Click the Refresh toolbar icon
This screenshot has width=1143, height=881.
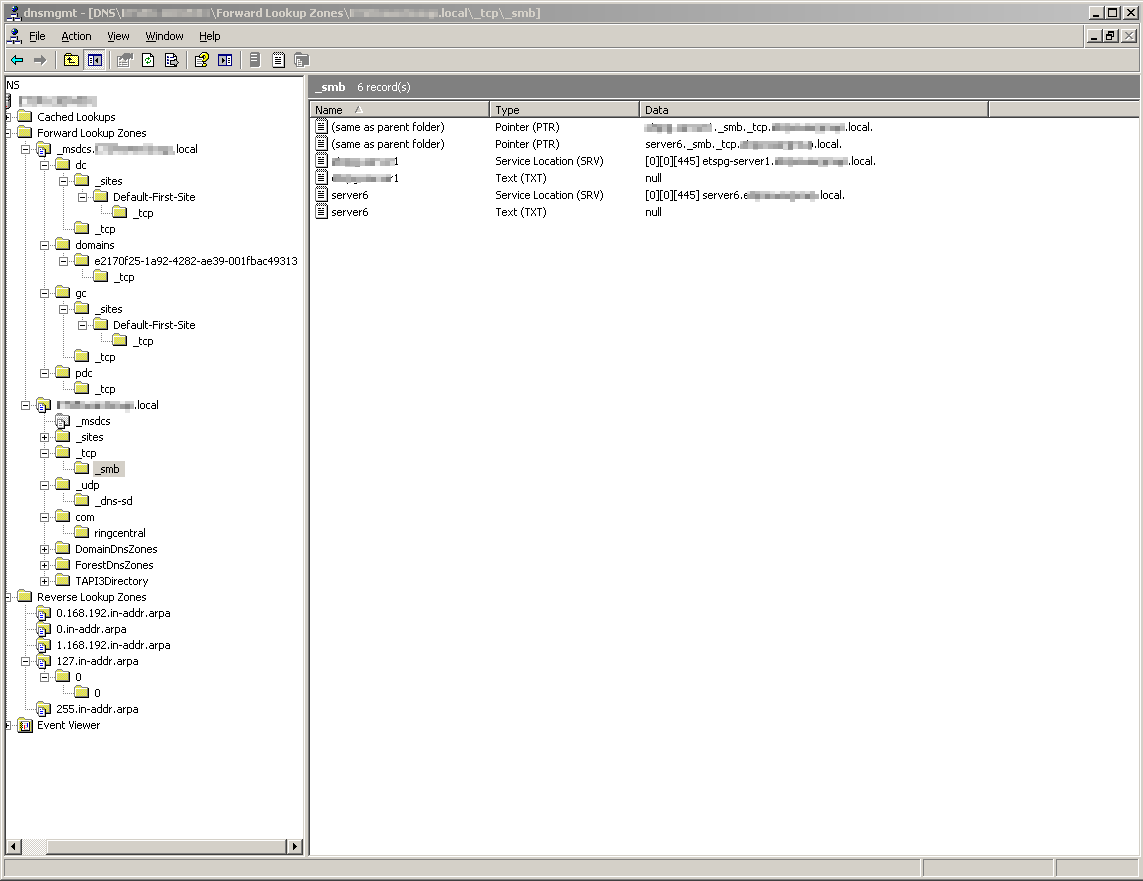[148, 60]
